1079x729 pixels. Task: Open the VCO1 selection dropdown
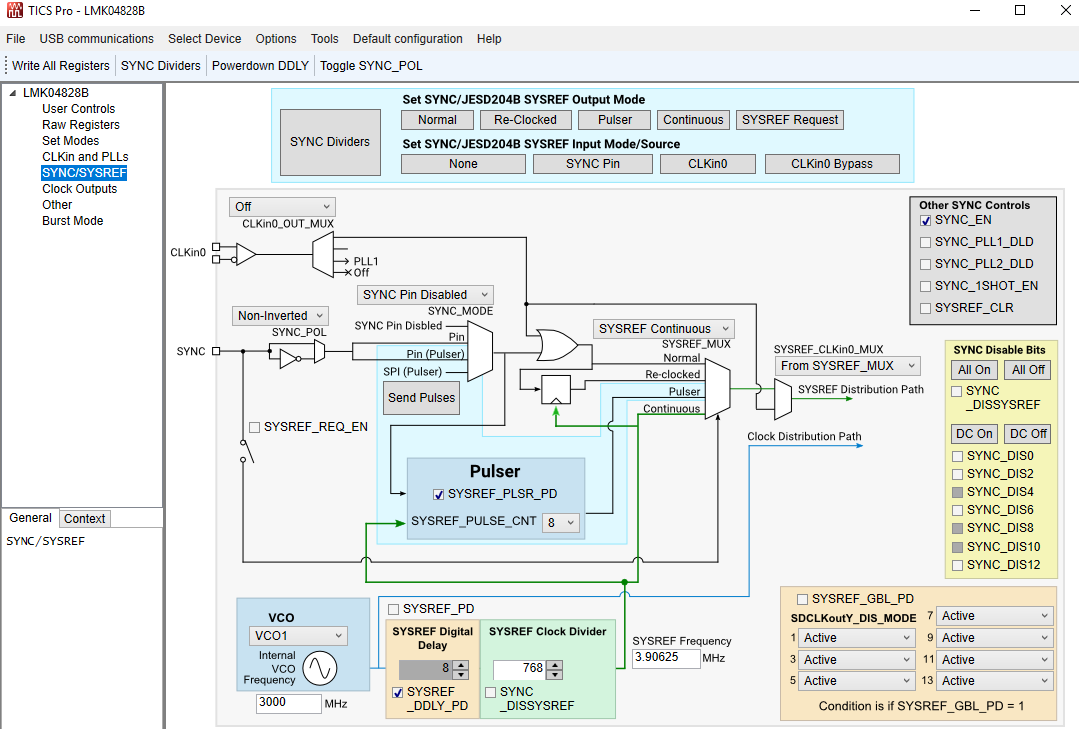(x=298, y=636)
